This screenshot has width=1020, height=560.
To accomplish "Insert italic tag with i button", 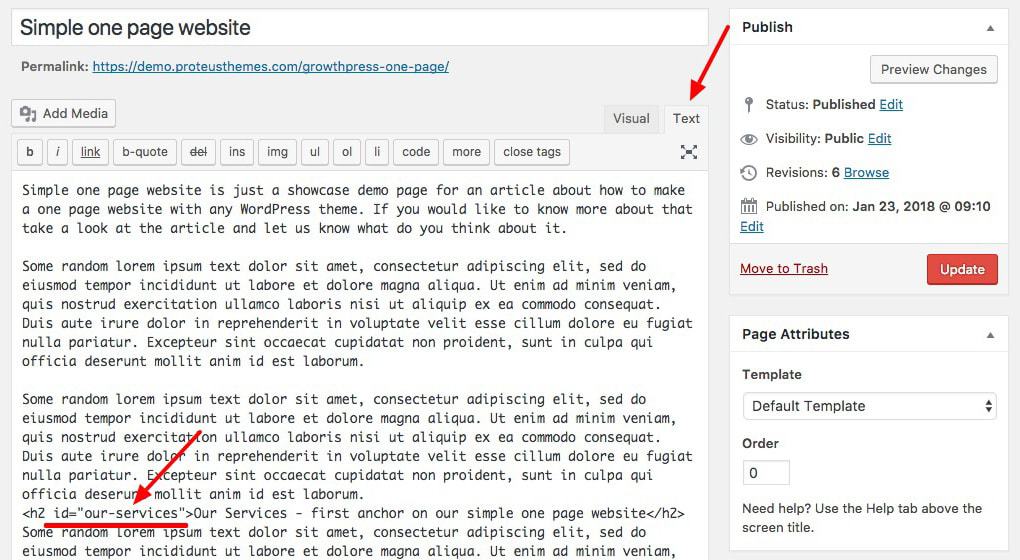I will 57,152.
